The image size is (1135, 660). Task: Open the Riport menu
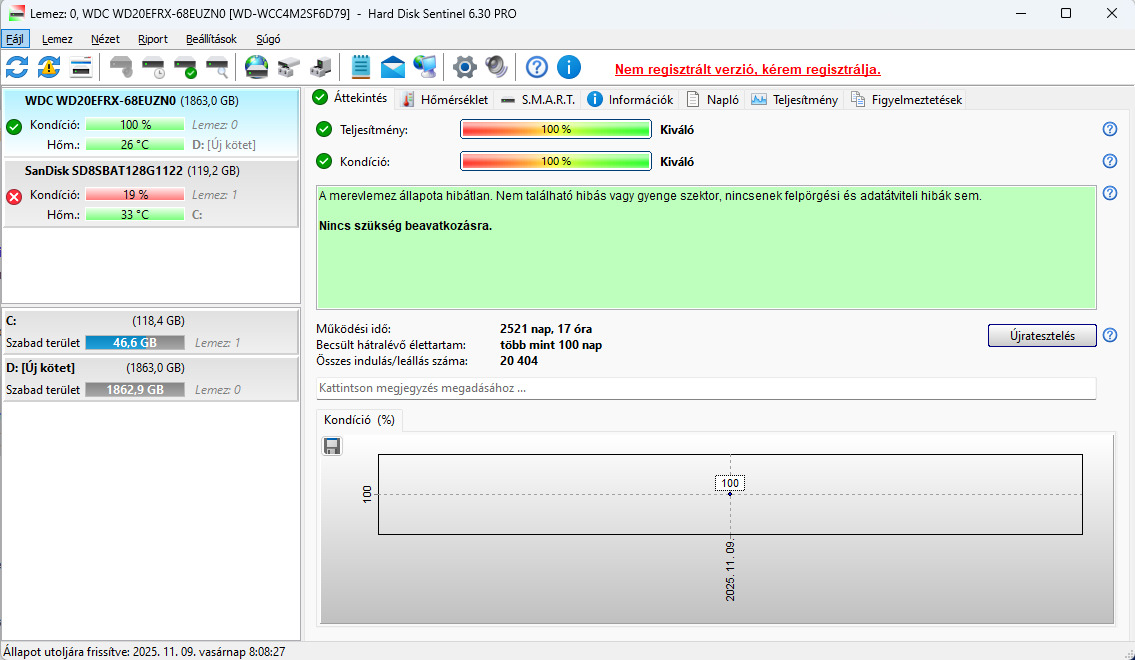point(153,39)
